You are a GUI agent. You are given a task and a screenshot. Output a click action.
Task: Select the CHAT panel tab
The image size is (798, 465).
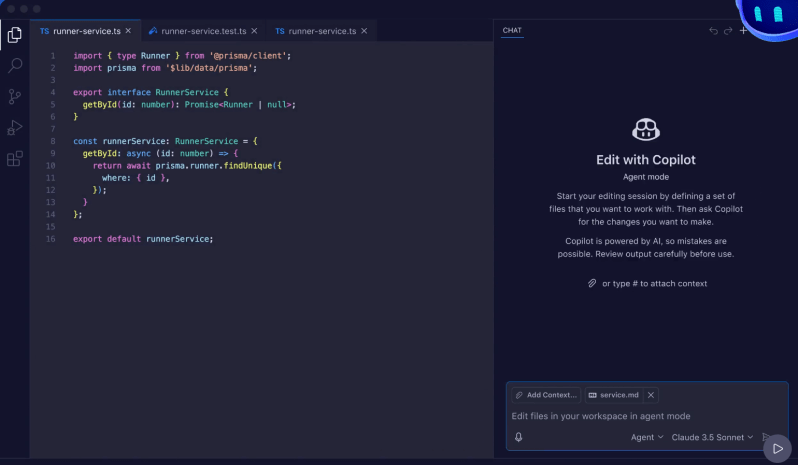click(512, 31)
